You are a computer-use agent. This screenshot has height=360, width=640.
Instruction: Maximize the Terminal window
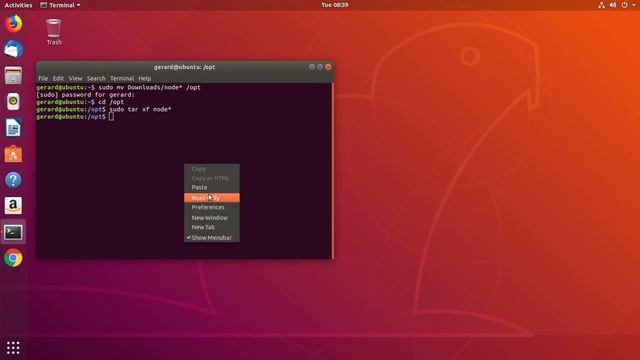click(x=320, y=67)
